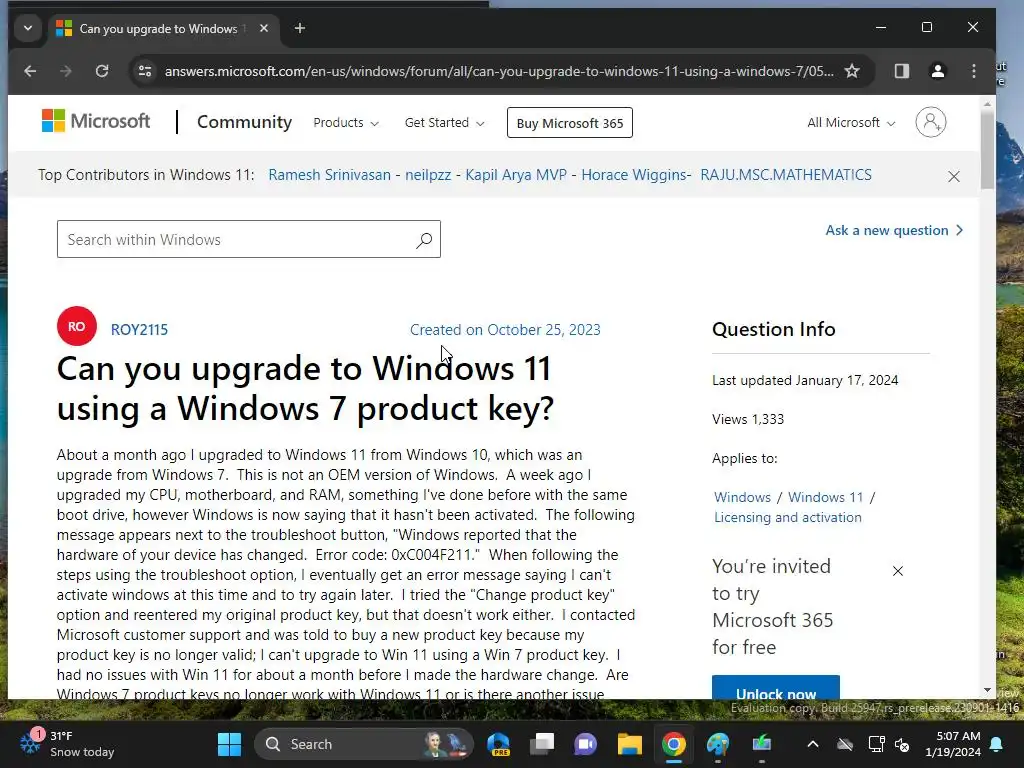Expand the All Microsoft menu

coord(850,123)
